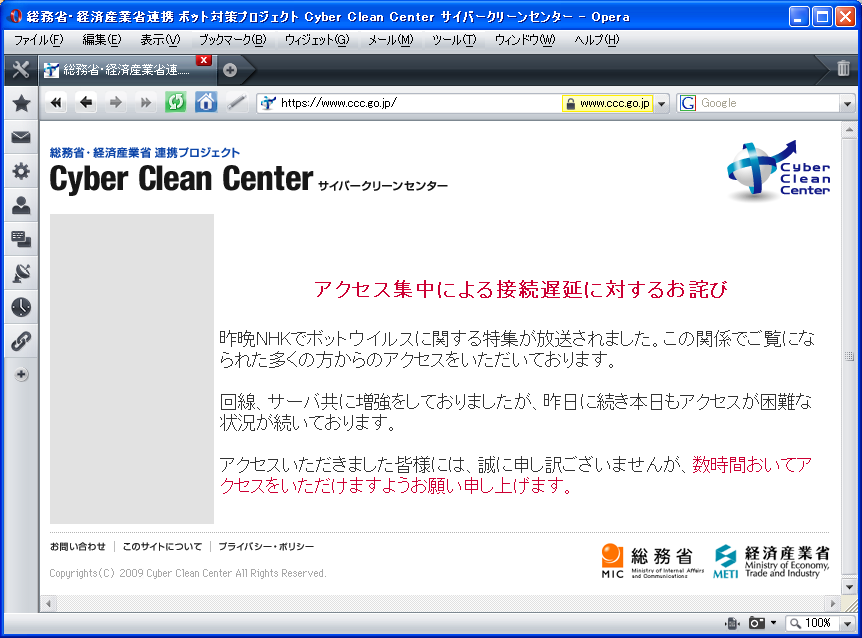The image size is (862, 638).
Task: Click the wand auto-fill icon
Action: click(x=236, y=103)
